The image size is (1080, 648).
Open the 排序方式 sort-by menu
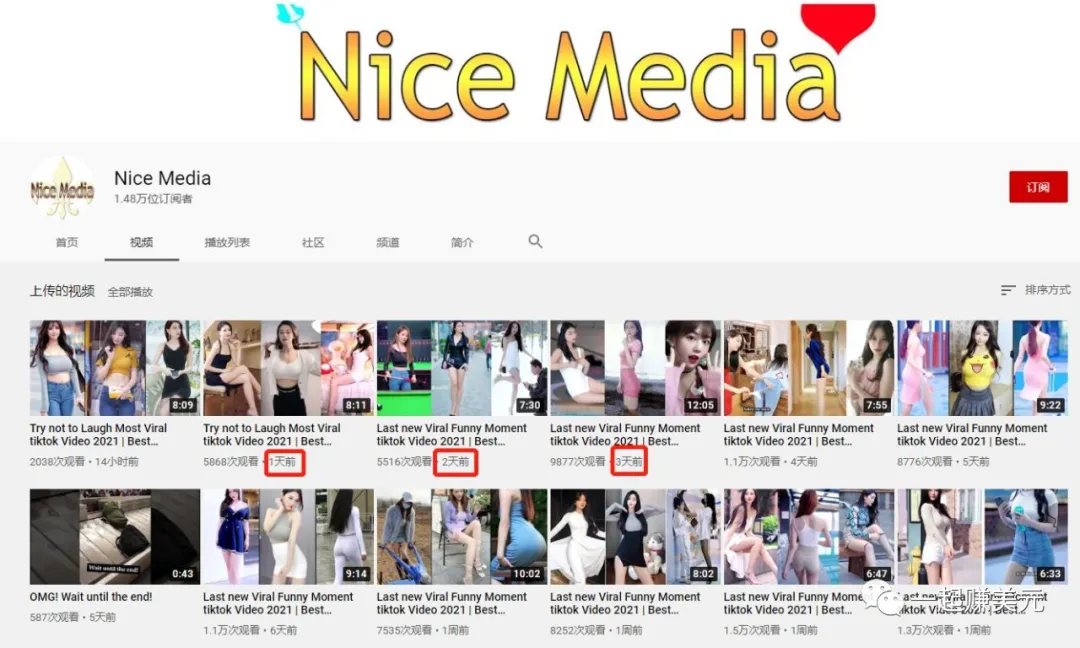[1035, 290]
